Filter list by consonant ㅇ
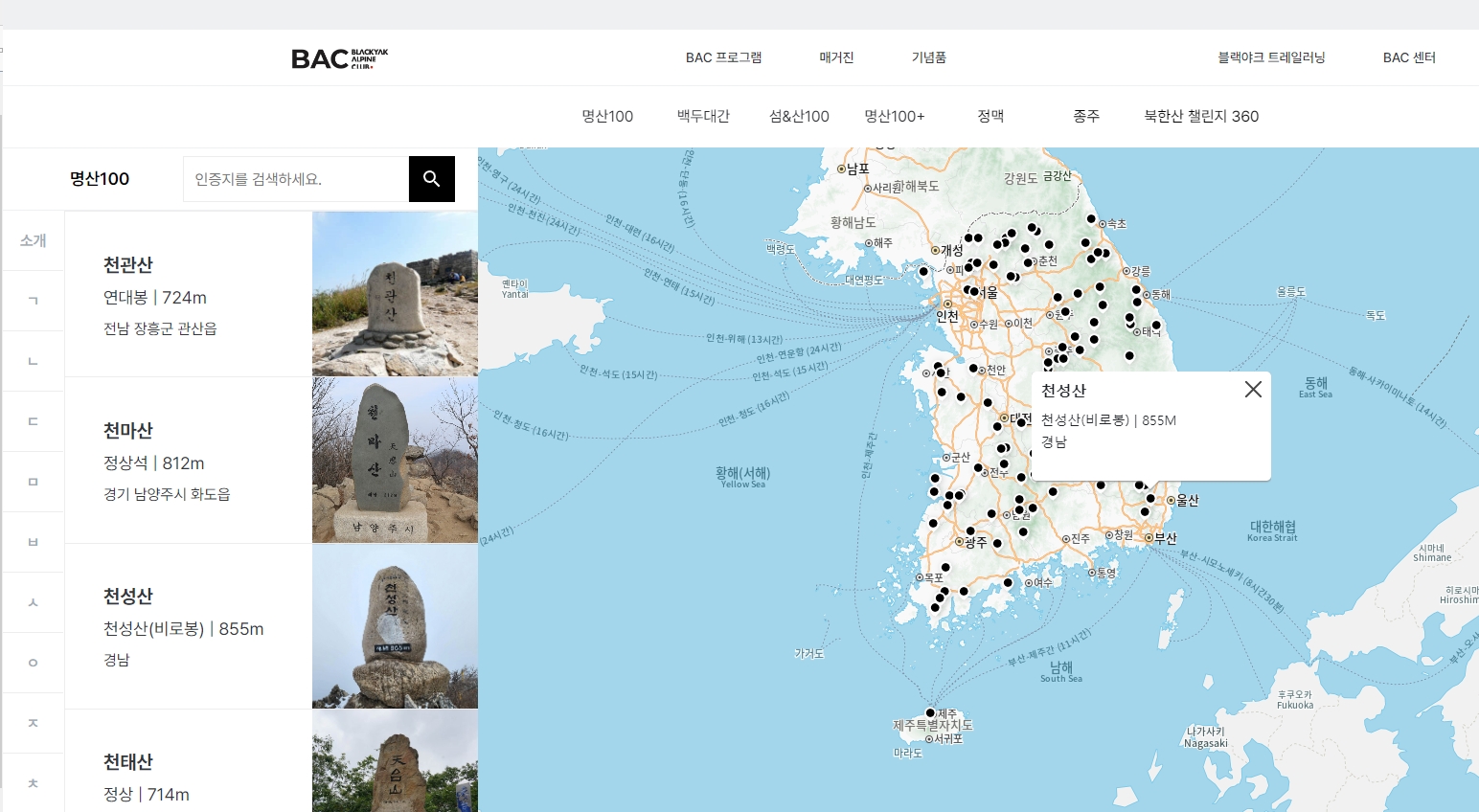The height and width of the screenshot is (812, 1479). [x=34, y=663]
